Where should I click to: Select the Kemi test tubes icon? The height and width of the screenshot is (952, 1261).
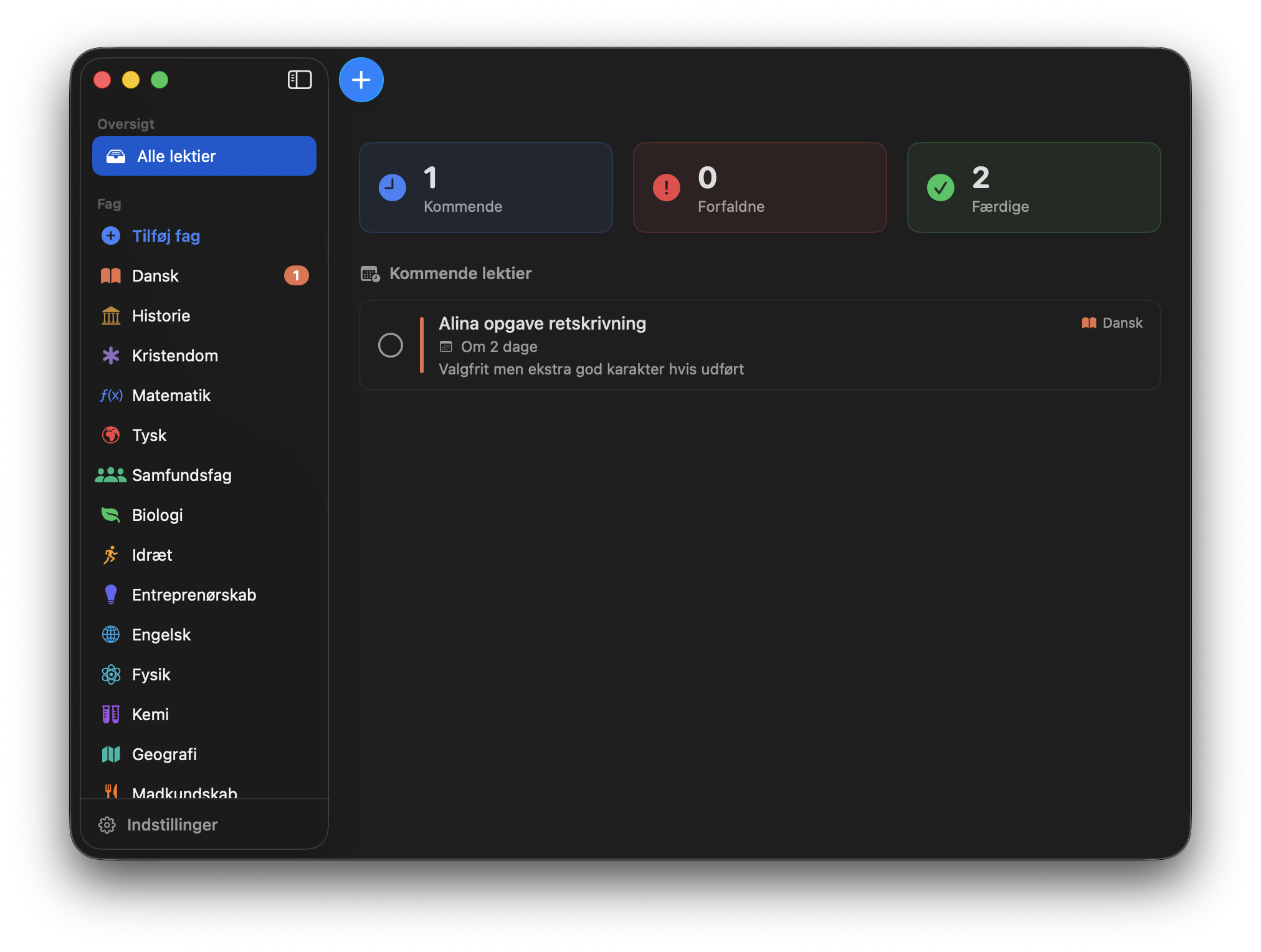coord(111,714)
